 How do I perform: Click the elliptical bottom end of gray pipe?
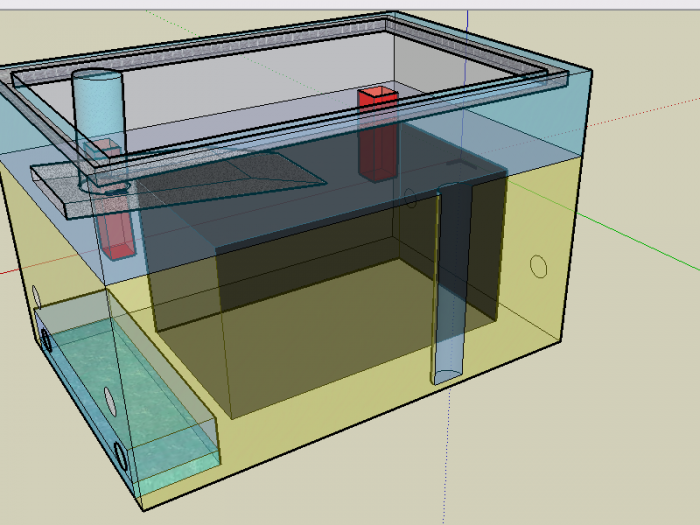[446, 376]
